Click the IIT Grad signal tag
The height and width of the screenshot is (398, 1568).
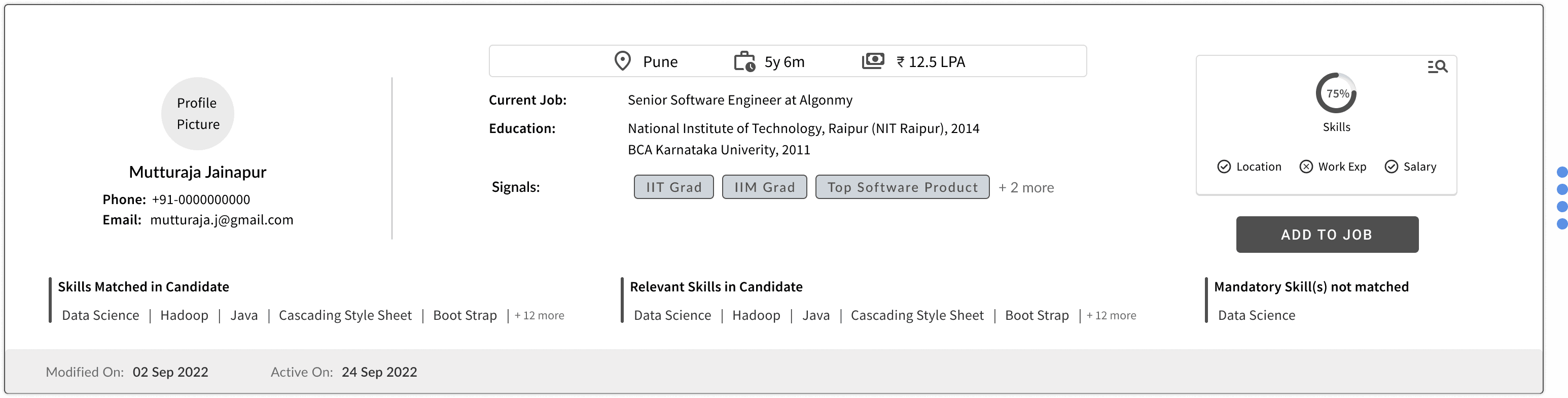tap(673, 187)
